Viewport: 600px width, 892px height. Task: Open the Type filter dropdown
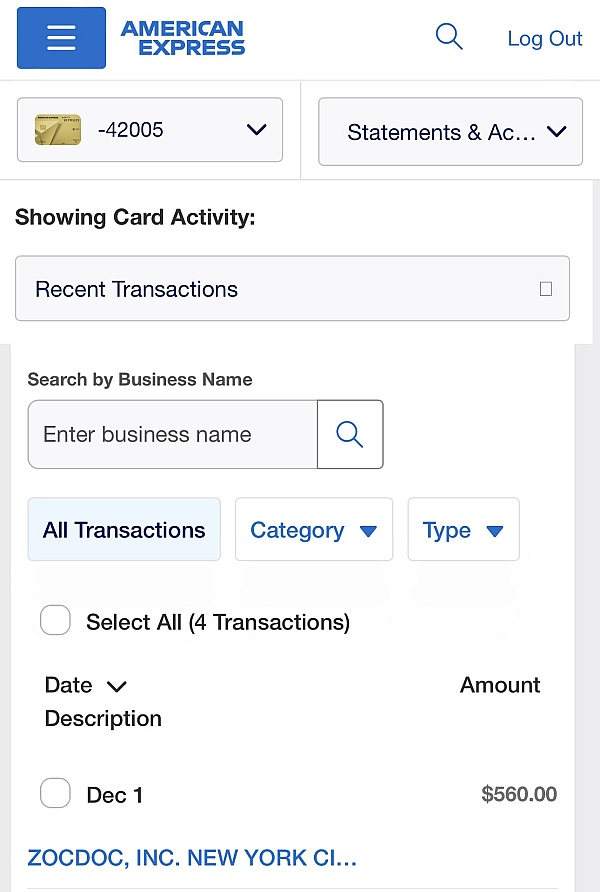pos(463,530)
